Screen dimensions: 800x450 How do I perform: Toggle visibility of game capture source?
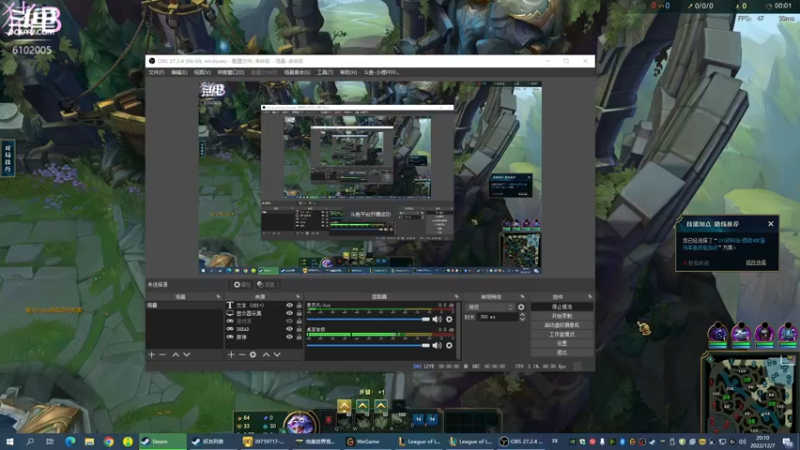(x=289, y=321)
